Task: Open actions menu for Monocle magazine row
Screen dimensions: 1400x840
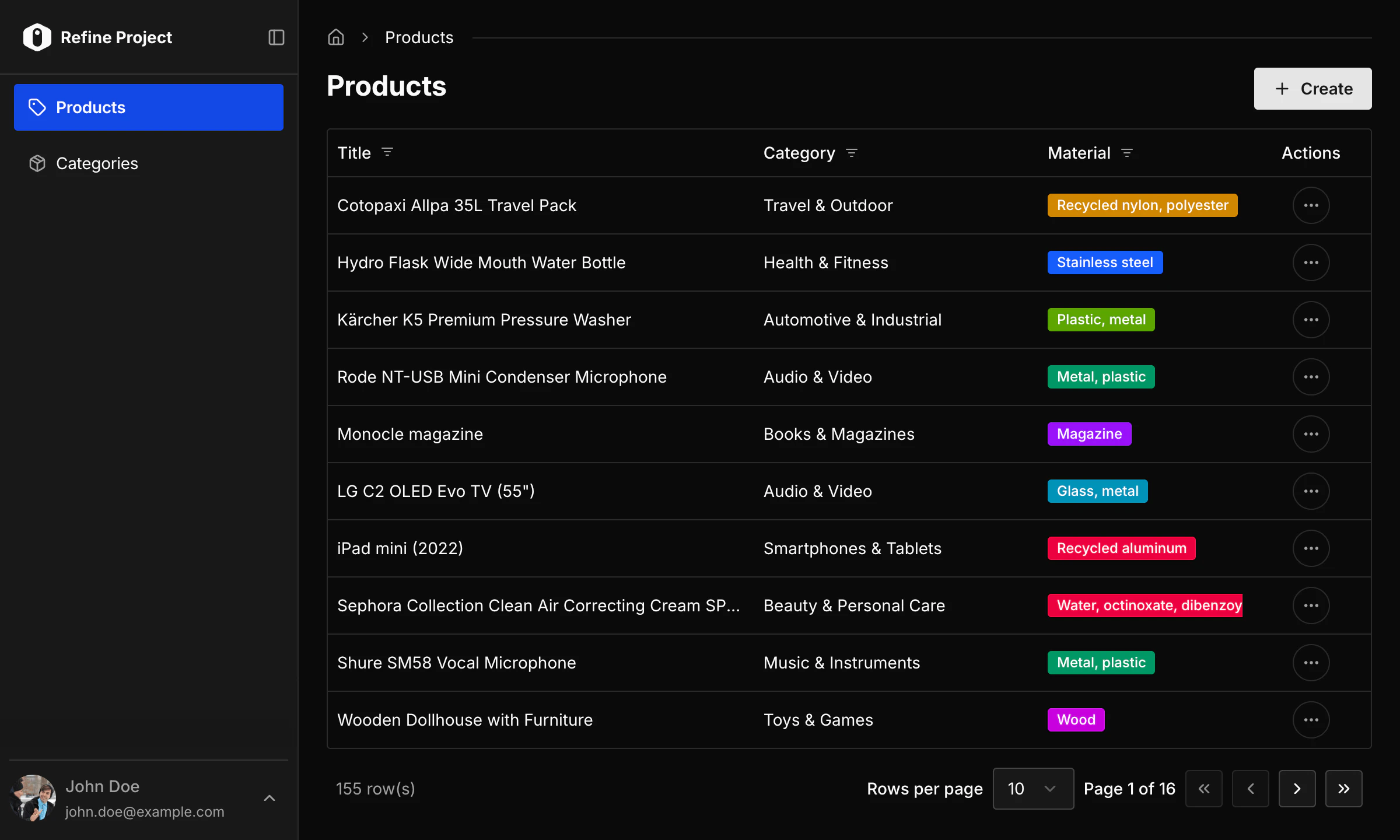Action: pos(1311,434)
